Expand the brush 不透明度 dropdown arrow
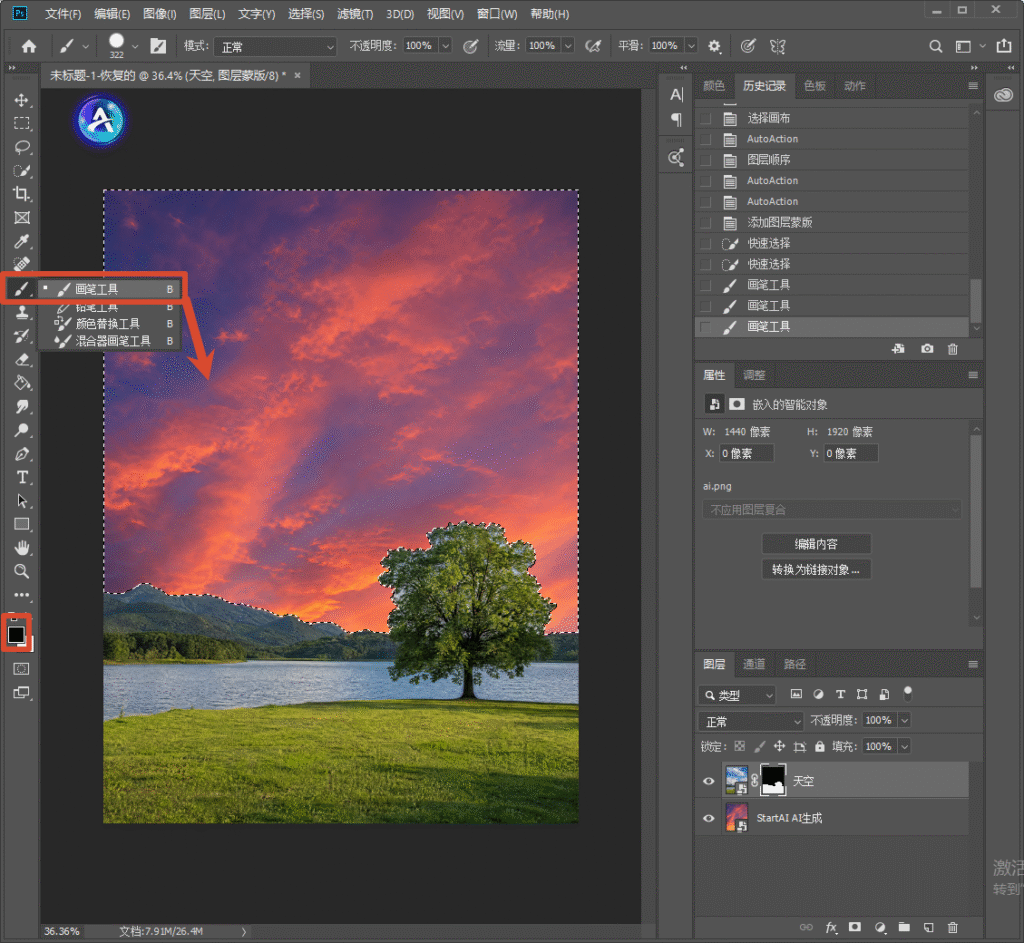Viewport: 1024px width, 943px height. click(445, 46)
